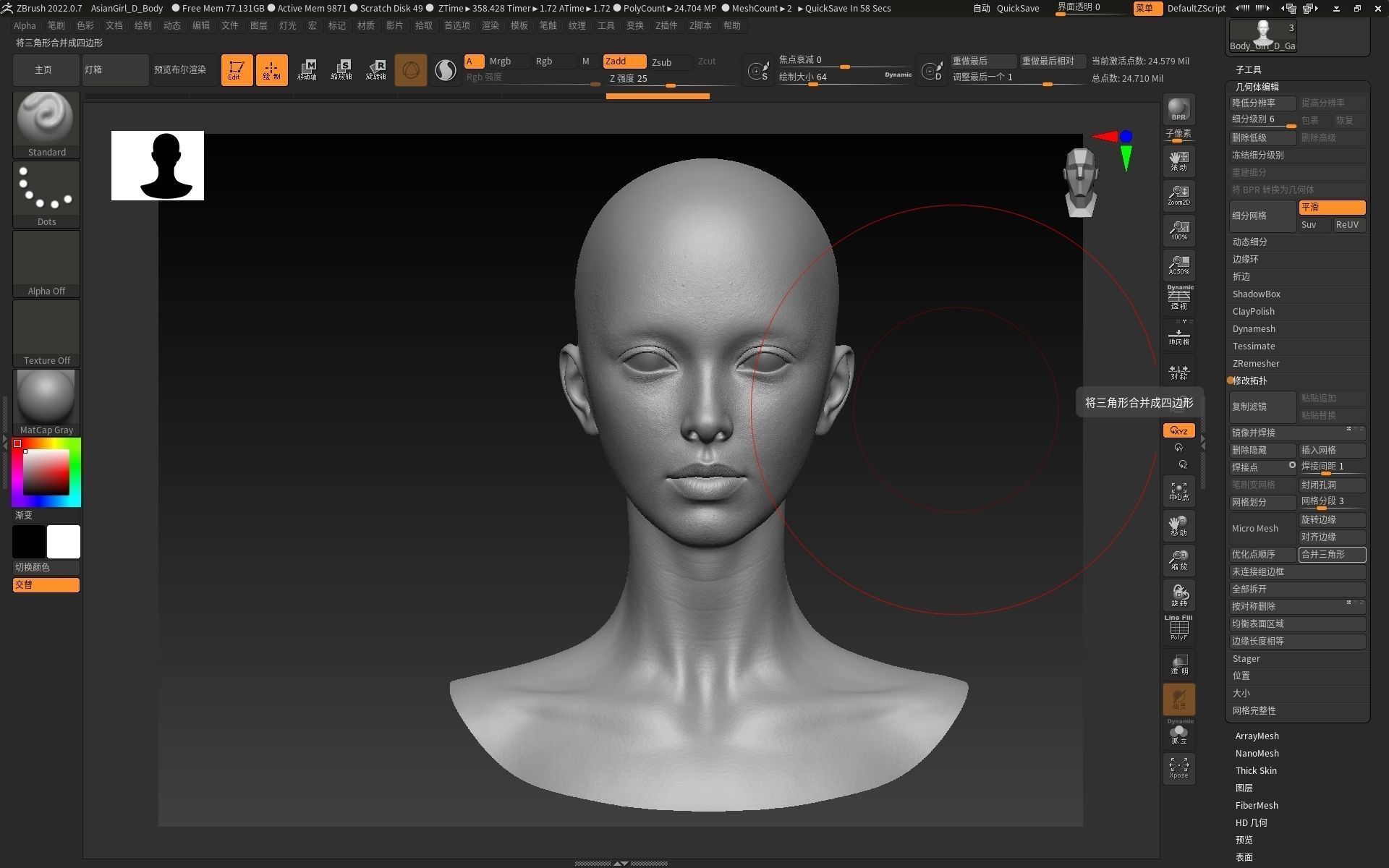The image size is (1389, 868).
Task: Click the Zoom 3D (缩放) view icon
Action: coord(1178,561)
